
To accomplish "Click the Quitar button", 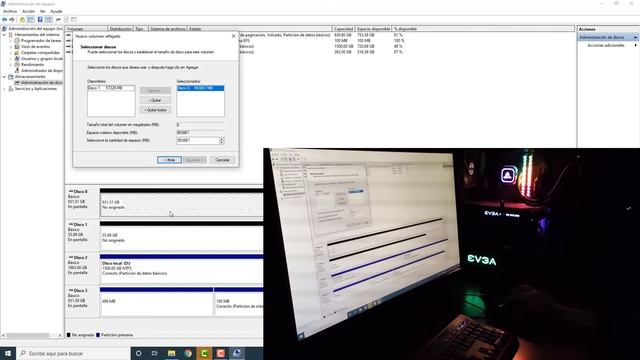I will point(155,100).
